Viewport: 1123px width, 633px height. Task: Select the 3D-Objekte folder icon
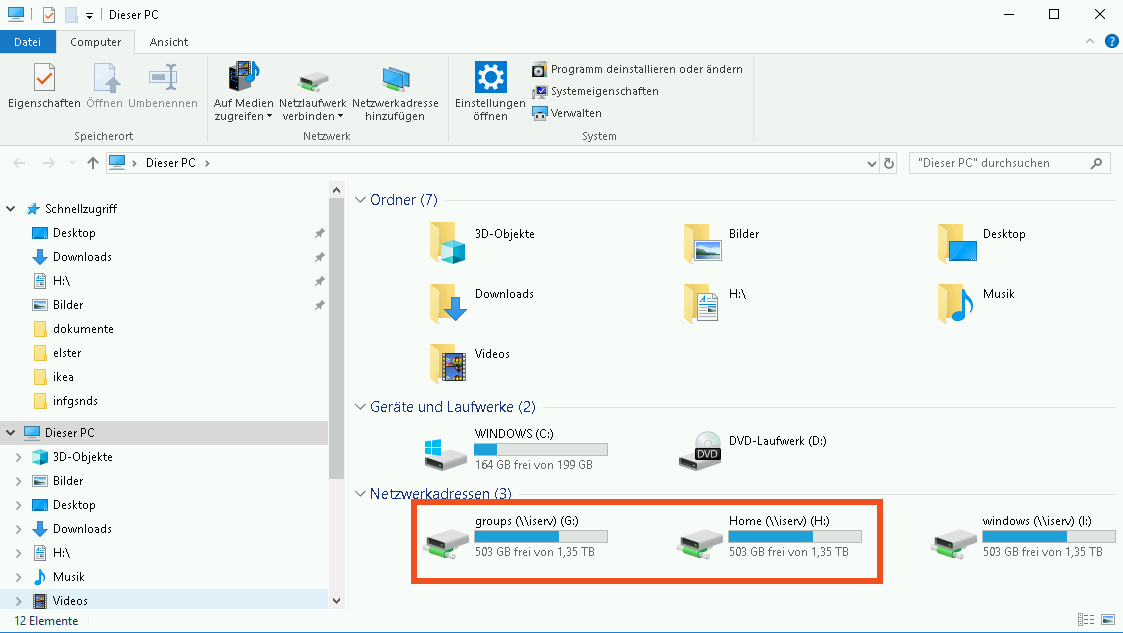[448, 243]
